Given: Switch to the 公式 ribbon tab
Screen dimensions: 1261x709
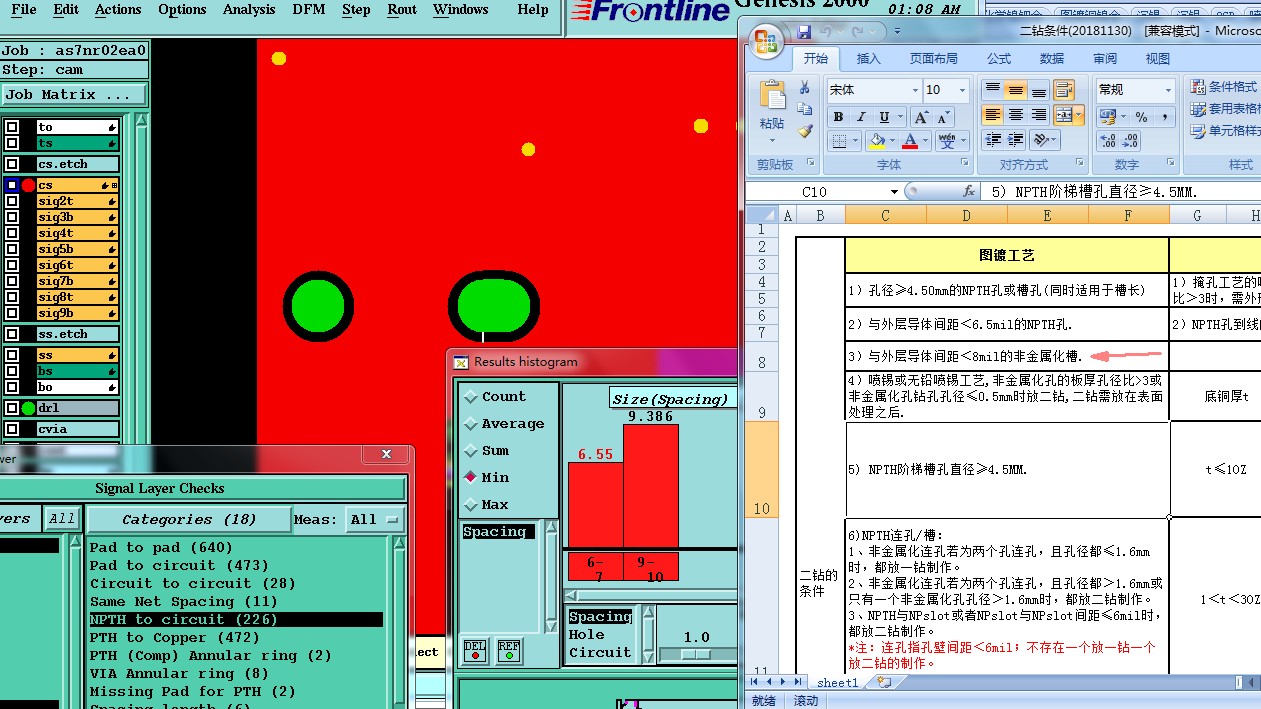Looking at the screenshot, I should [999, 59].
